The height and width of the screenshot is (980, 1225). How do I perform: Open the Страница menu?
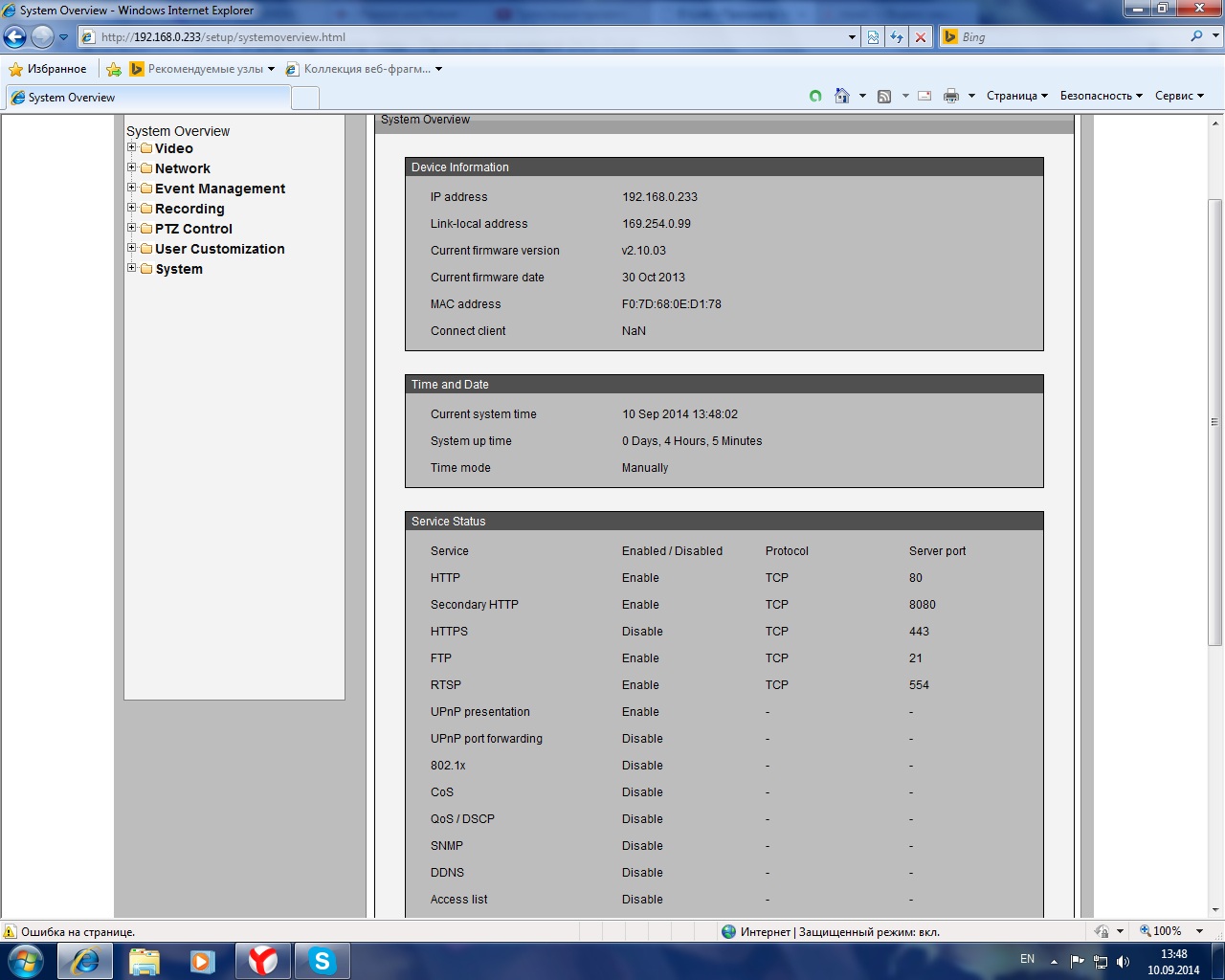point(1016,96)
